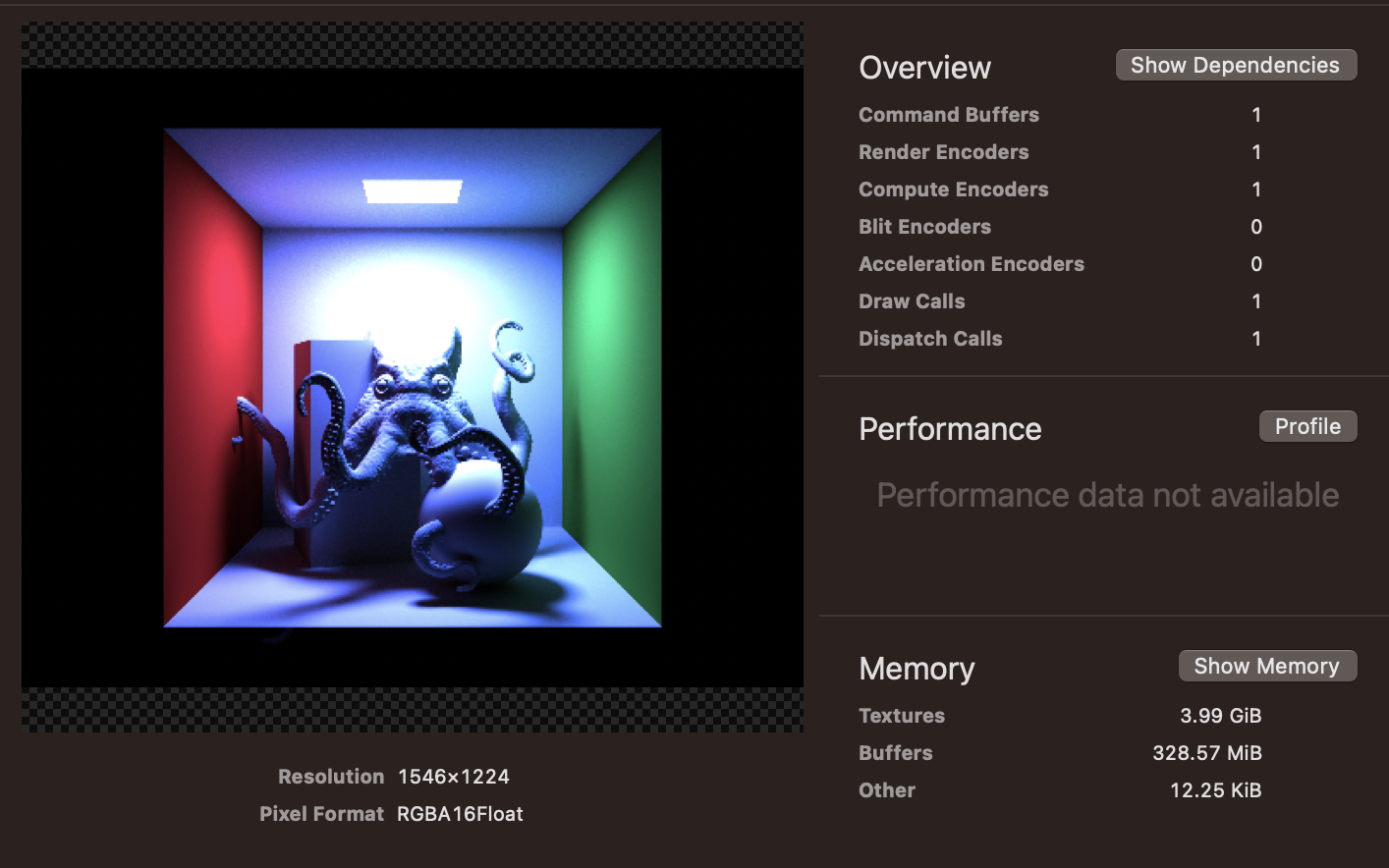Select the RGBA16Float pixel format text

click(460, 814)
